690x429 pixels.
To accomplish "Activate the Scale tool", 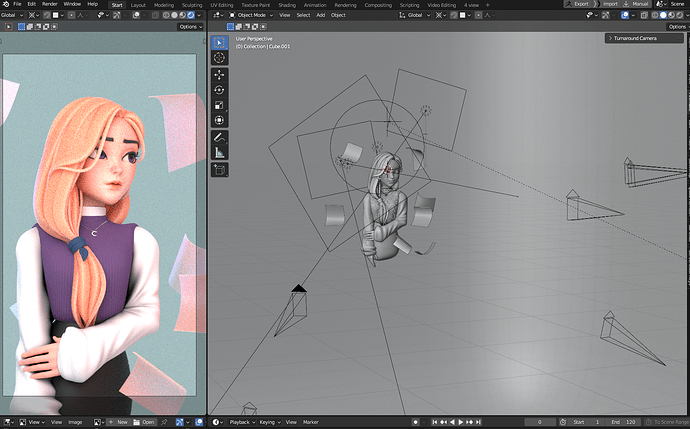I will coord(219,105).
